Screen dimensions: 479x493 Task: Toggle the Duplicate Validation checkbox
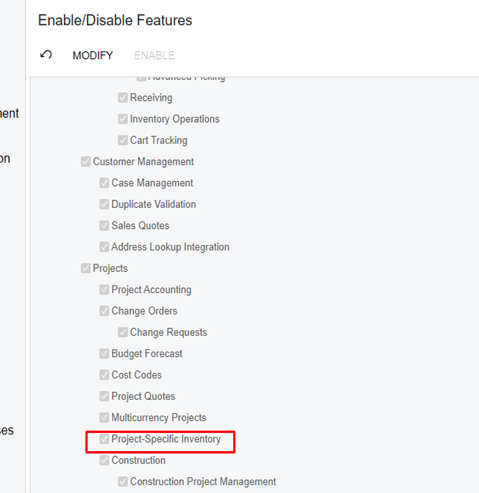104,204
